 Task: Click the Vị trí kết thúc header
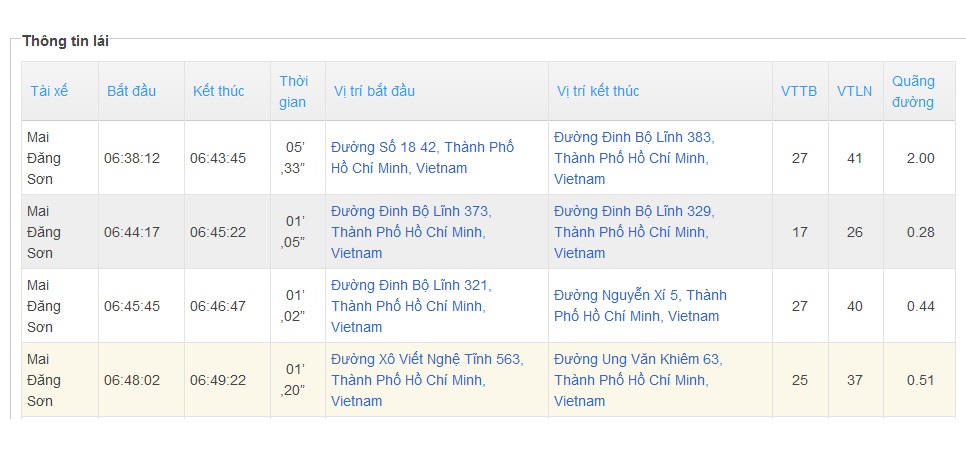click(598, 91)
